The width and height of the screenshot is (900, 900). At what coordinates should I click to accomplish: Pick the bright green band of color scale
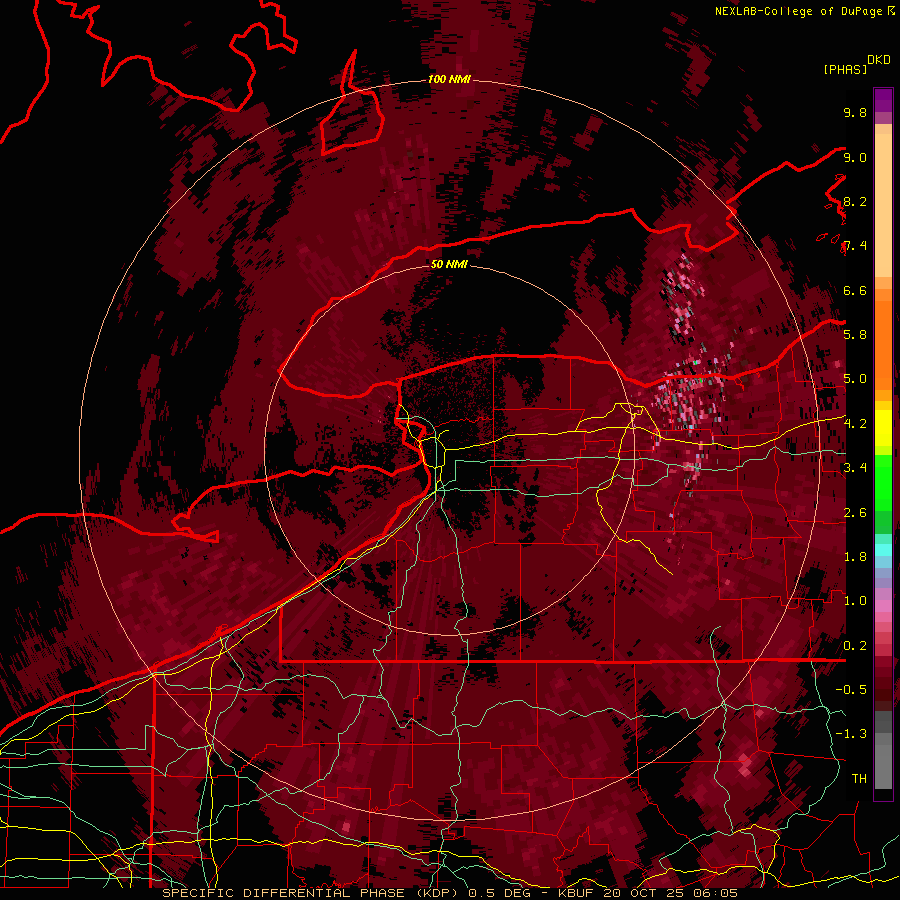pos(883,482)
